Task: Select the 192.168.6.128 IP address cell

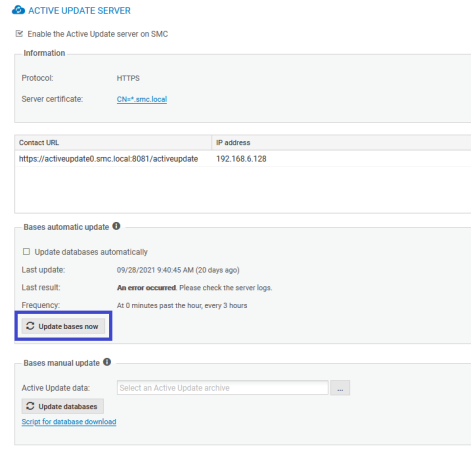Action: (241, 159)
